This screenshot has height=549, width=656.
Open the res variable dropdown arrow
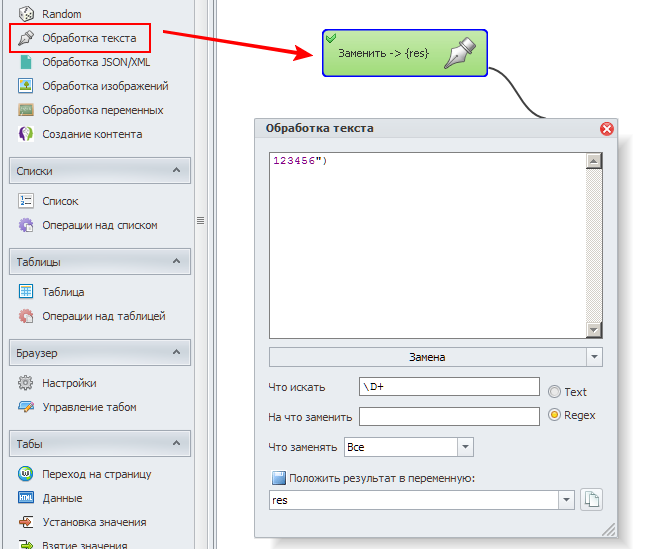tap(566, 500)
